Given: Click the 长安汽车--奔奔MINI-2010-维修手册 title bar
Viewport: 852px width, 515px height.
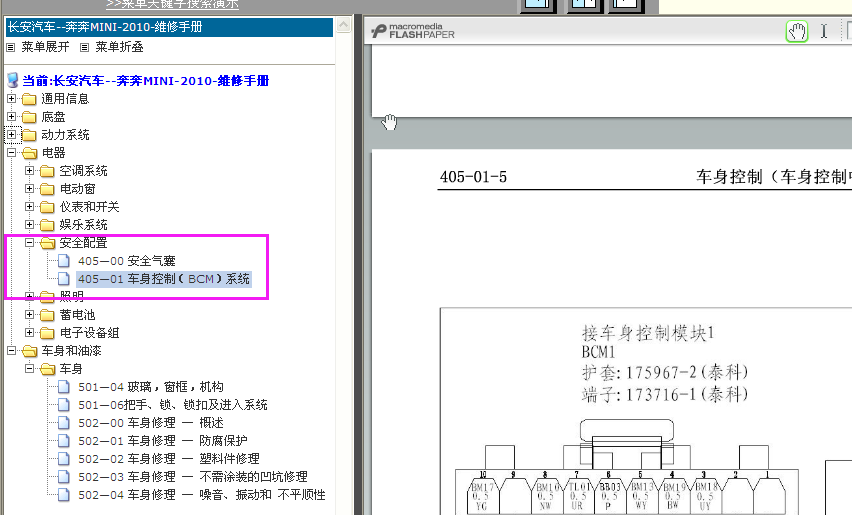Looking at the screenshot, I should click(x=169, y=27).
